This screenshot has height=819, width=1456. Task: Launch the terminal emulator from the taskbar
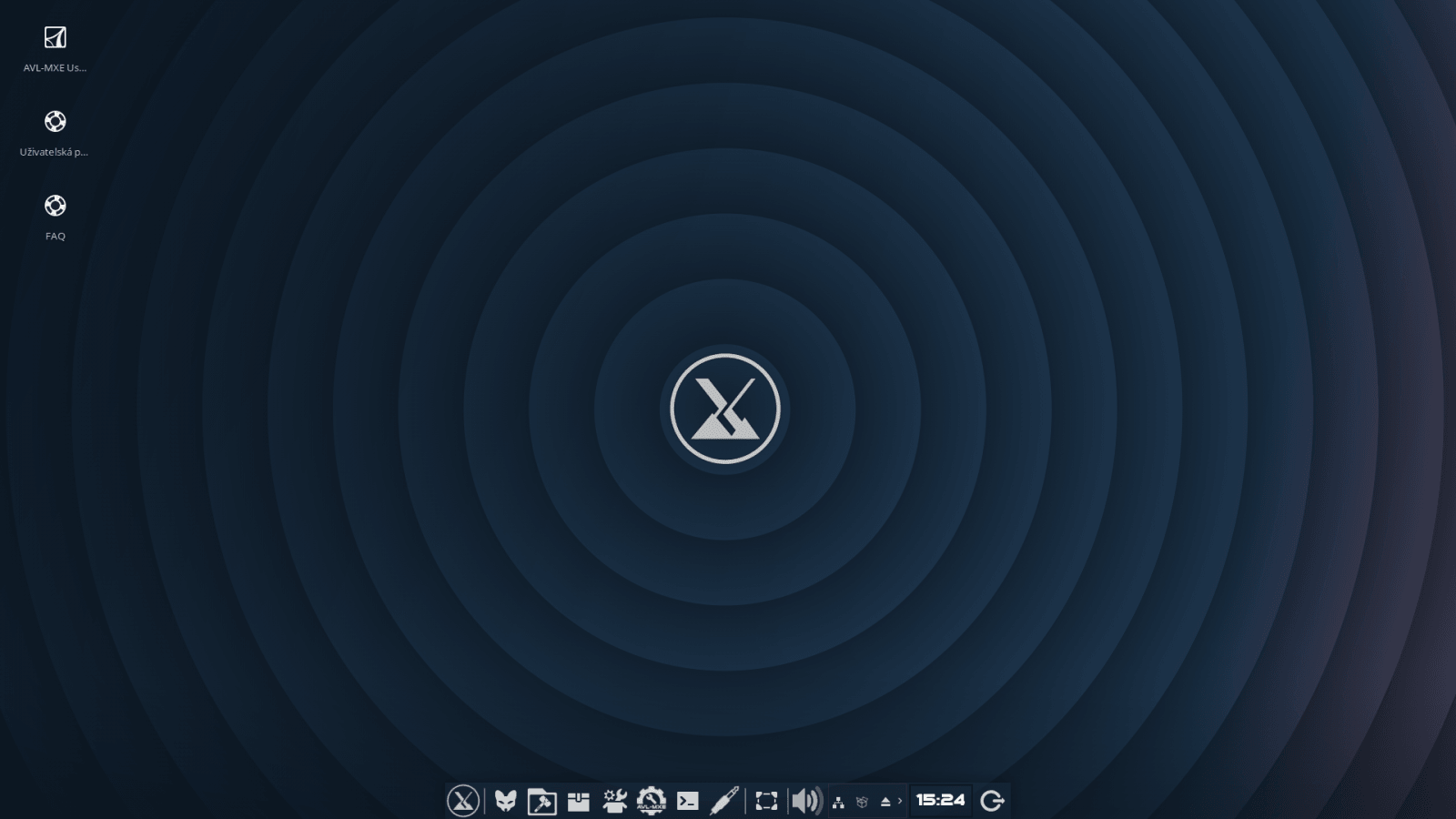click(x=689, y=801)
